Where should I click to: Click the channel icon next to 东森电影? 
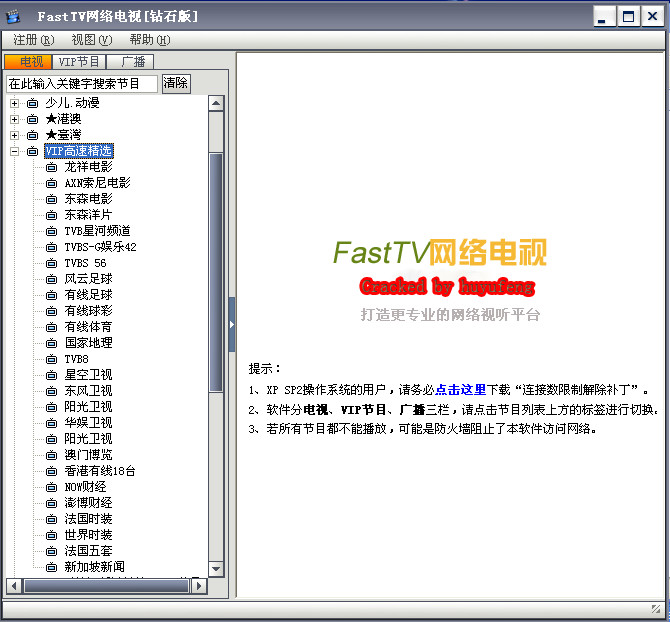point(51,199)
